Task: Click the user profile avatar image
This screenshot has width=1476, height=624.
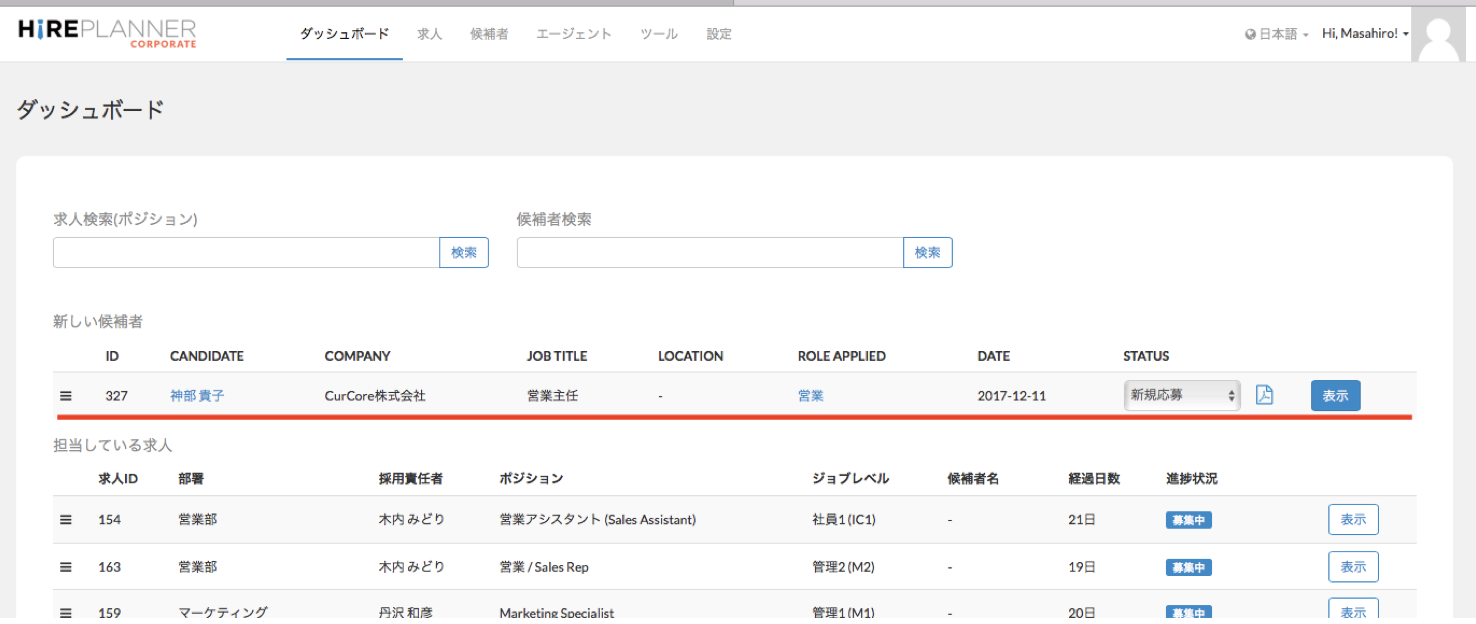Action: pos(1442,35)
